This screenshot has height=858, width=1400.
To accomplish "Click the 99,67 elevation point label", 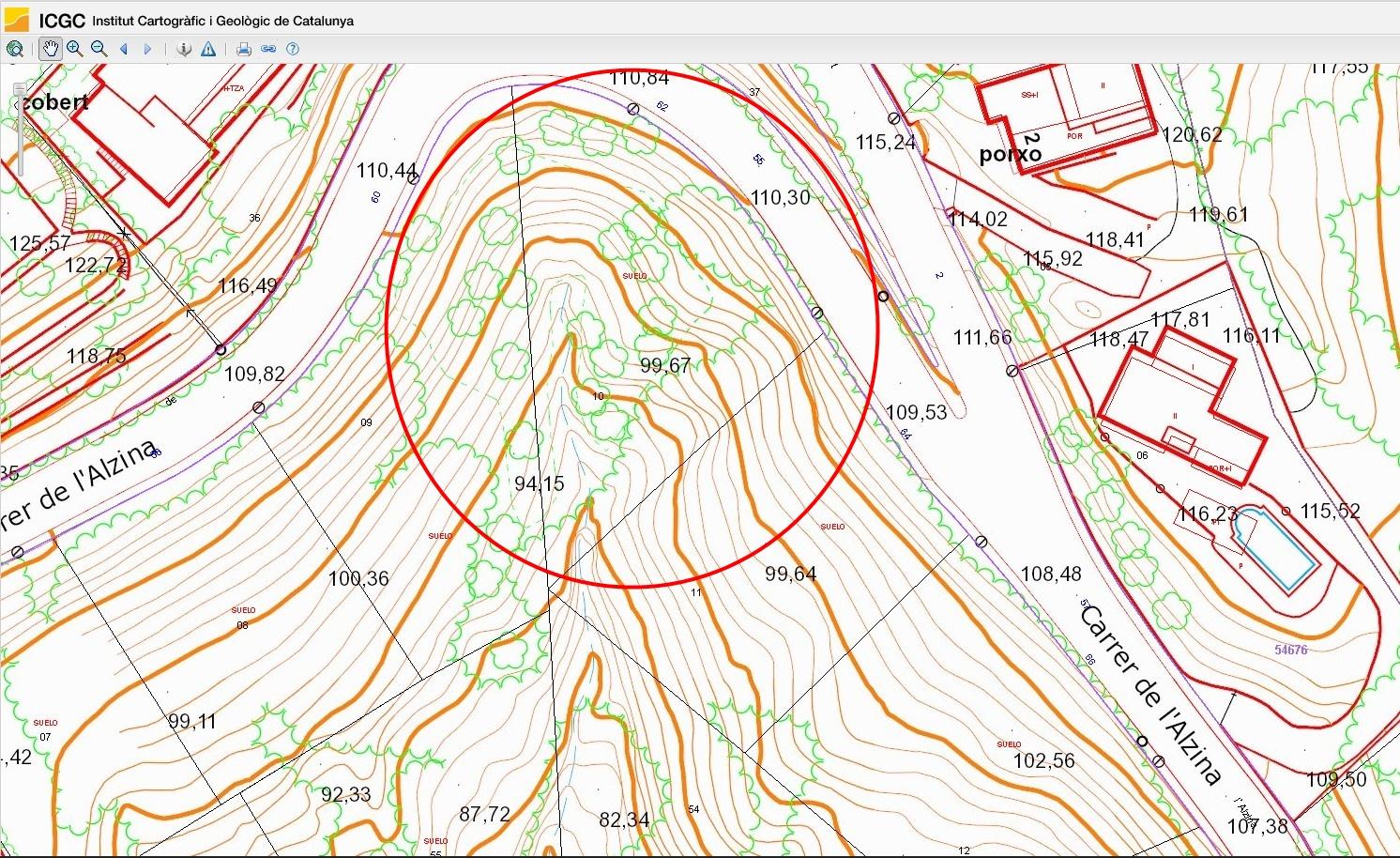I will [x=664, y=365].
